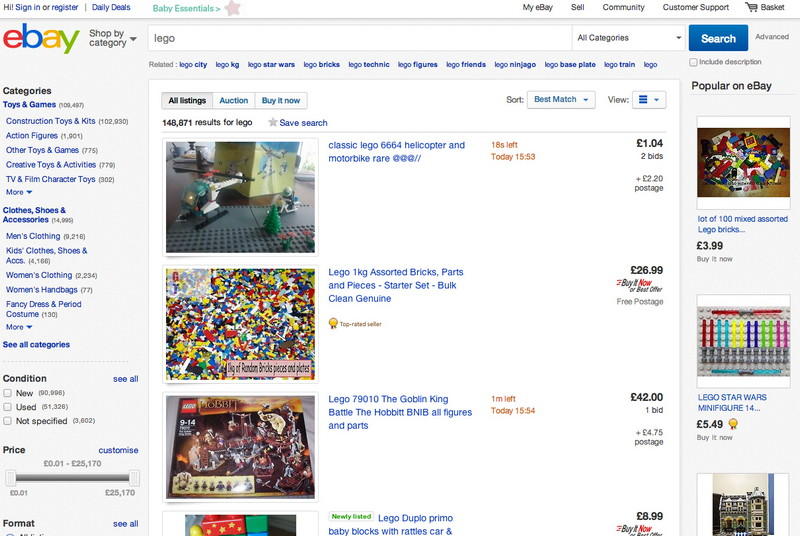The height and width of the screenshot is (536, 800).
Task: Click the eBay logo
Action: tap(41, 38)
